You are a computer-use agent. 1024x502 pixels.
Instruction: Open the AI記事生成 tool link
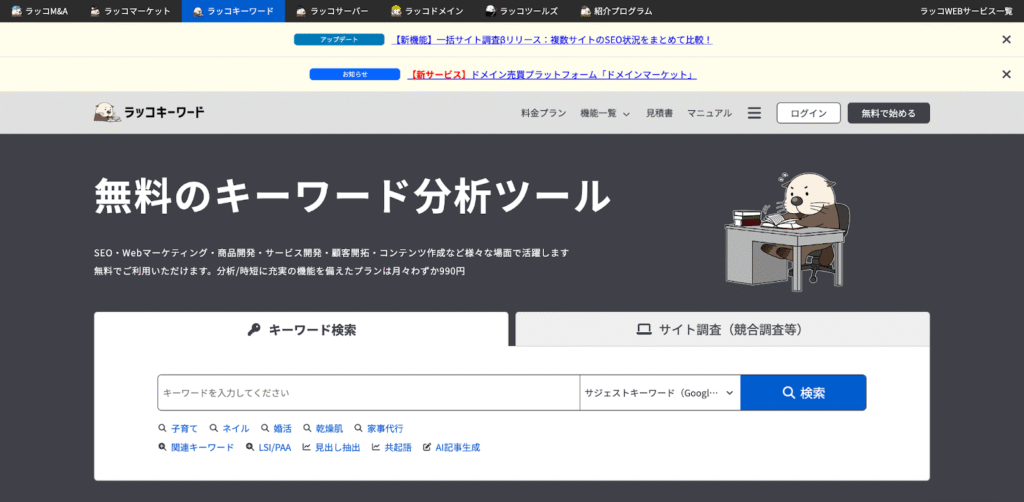point(458,448)
